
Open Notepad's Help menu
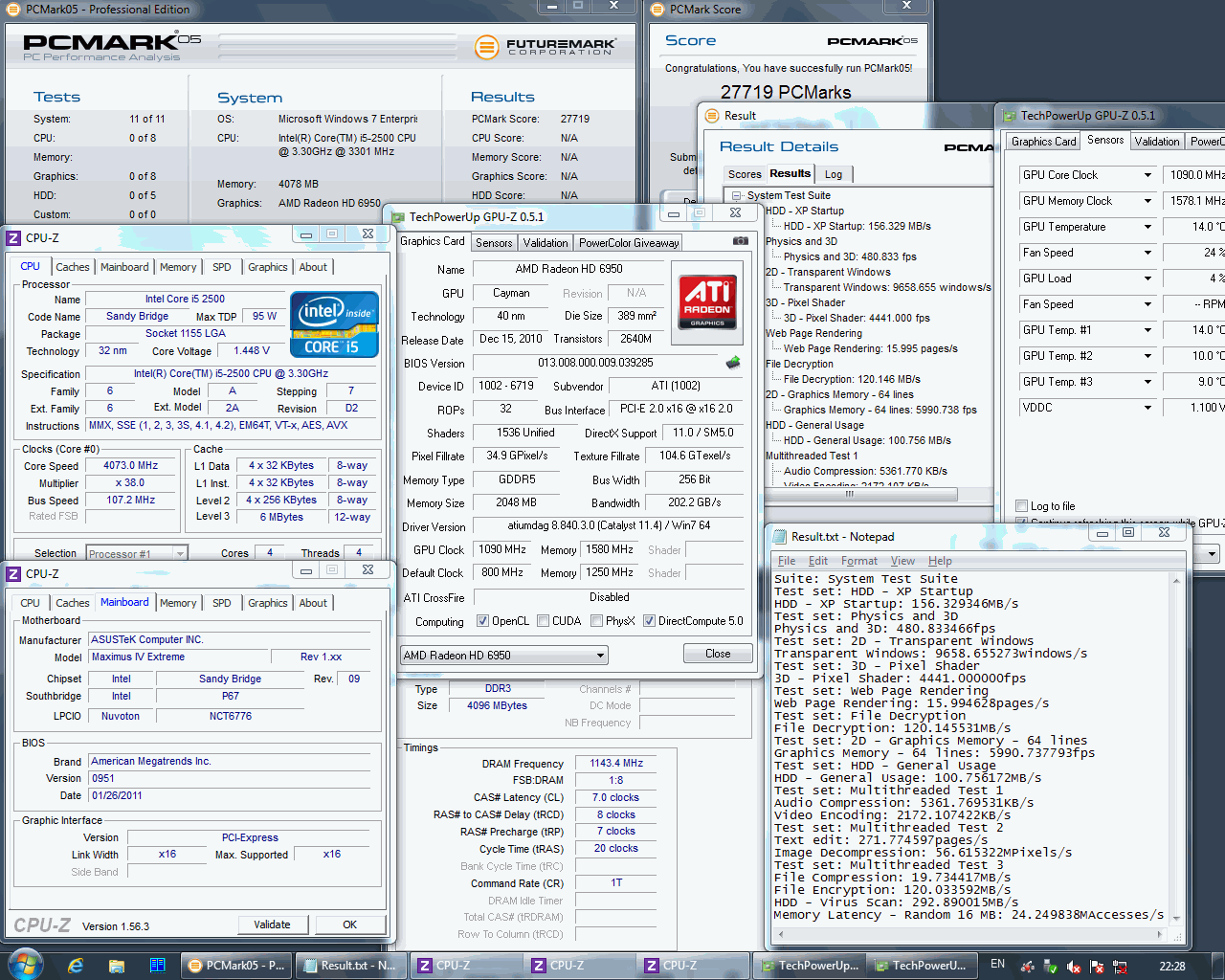tap(940, 561)
